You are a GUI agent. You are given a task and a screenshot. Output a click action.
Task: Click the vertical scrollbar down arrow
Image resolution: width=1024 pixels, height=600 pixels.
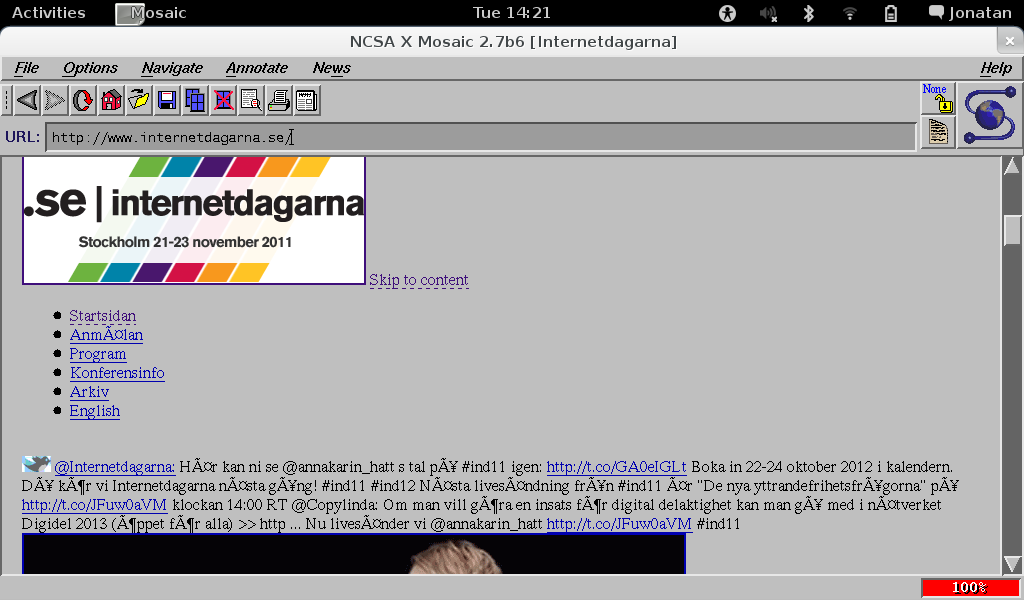pos(1012,564)
